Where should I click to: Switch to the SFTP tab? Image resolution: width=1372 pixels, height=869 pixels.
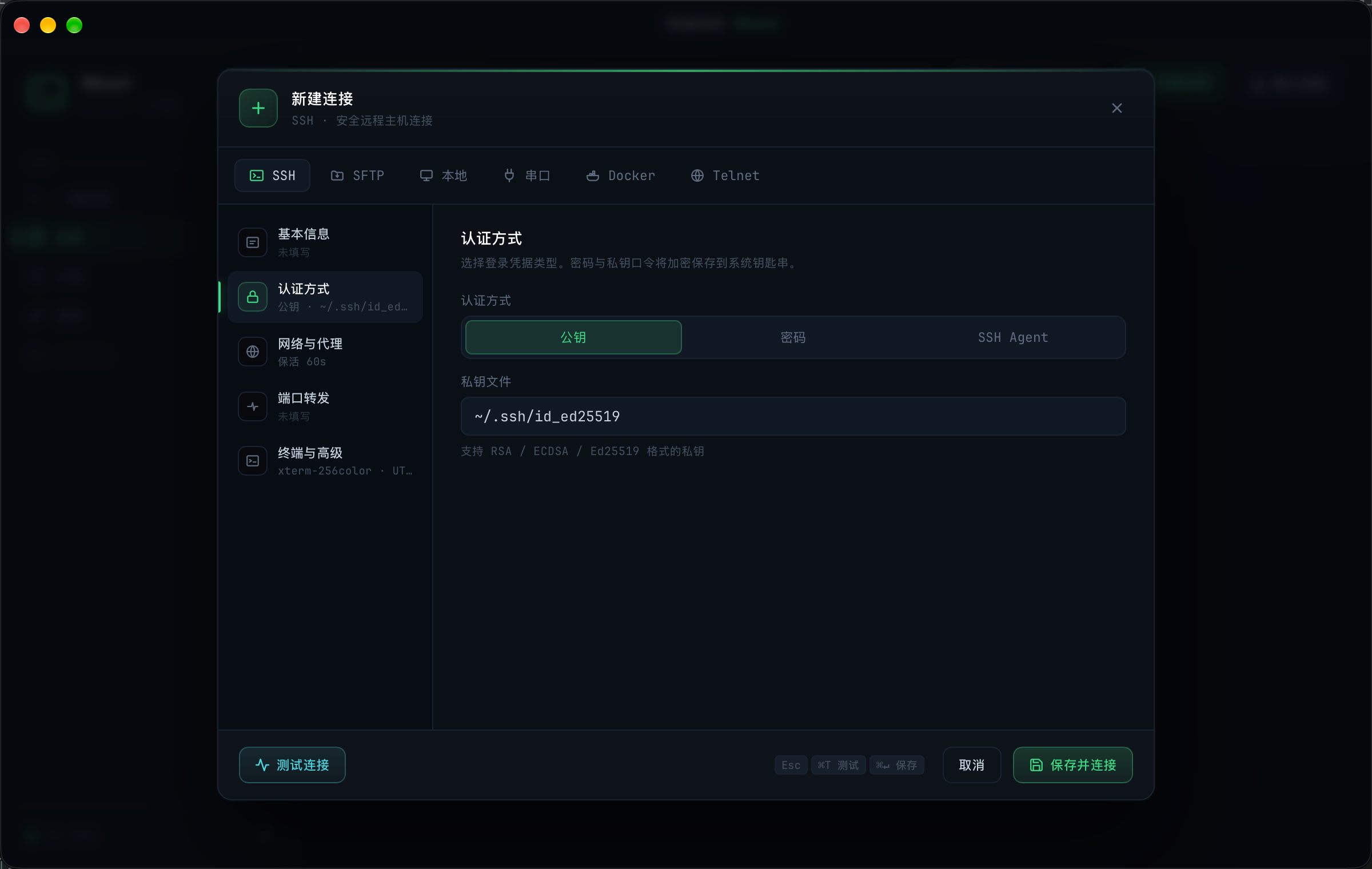tap(357, 176)
